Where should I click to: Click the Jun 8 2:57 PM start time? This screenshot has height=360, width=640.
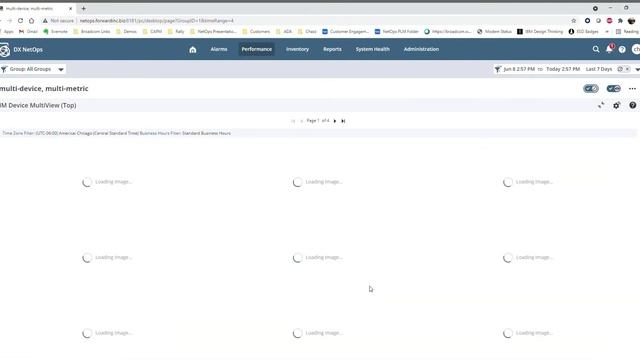click(519, 69)
